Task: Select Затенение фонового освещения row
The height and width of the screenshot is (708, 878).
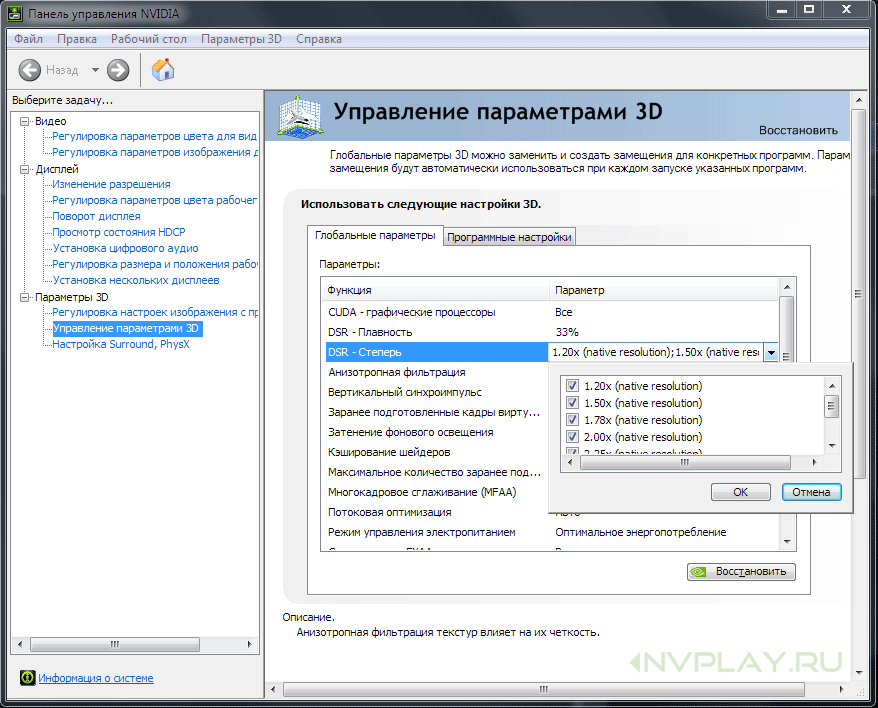Action: [x=437, y=432]
